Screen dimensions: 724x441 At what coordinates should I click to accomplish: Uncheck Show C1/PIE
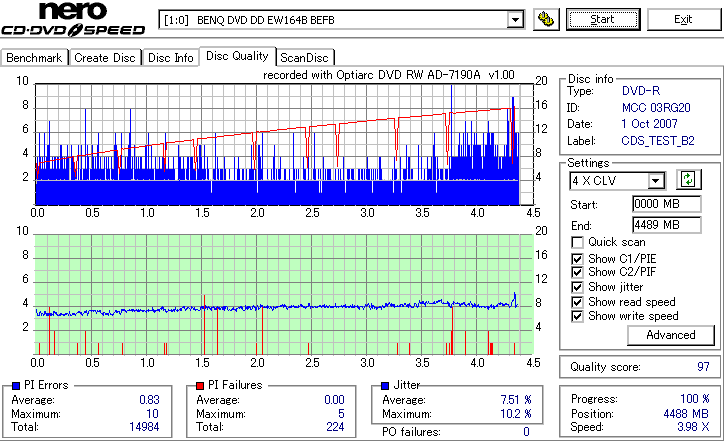[577, 259]
